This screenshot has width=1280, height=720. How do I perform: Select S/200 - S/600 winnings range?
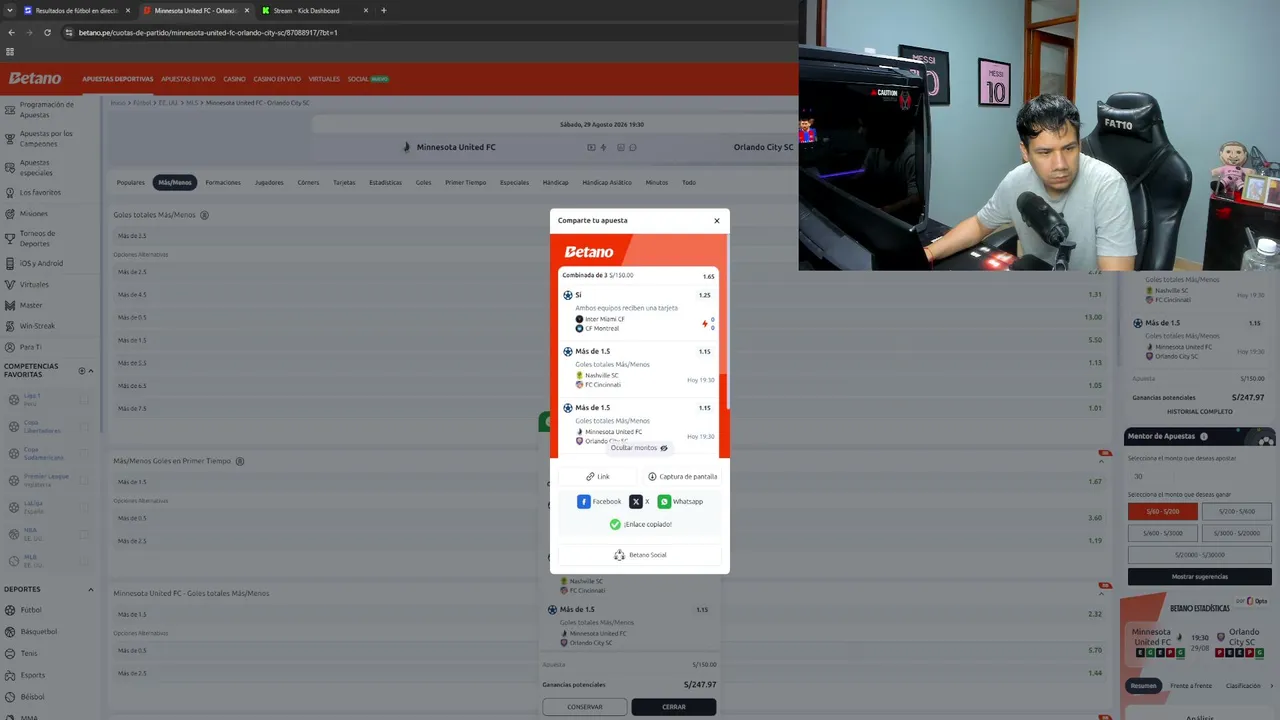[1237, 511]
